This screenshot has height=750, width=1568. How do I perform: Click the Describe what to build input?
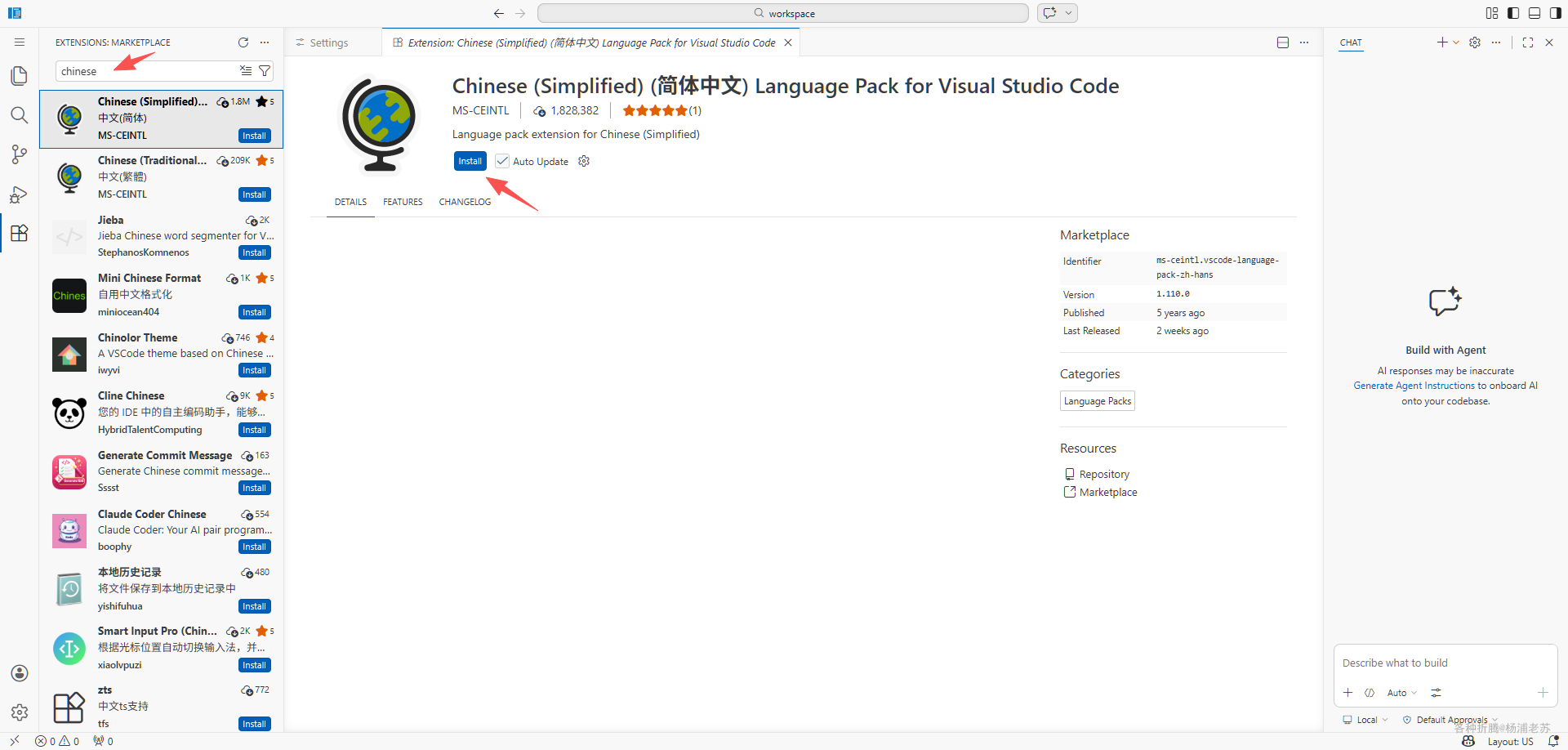[x=1445, y=663]
